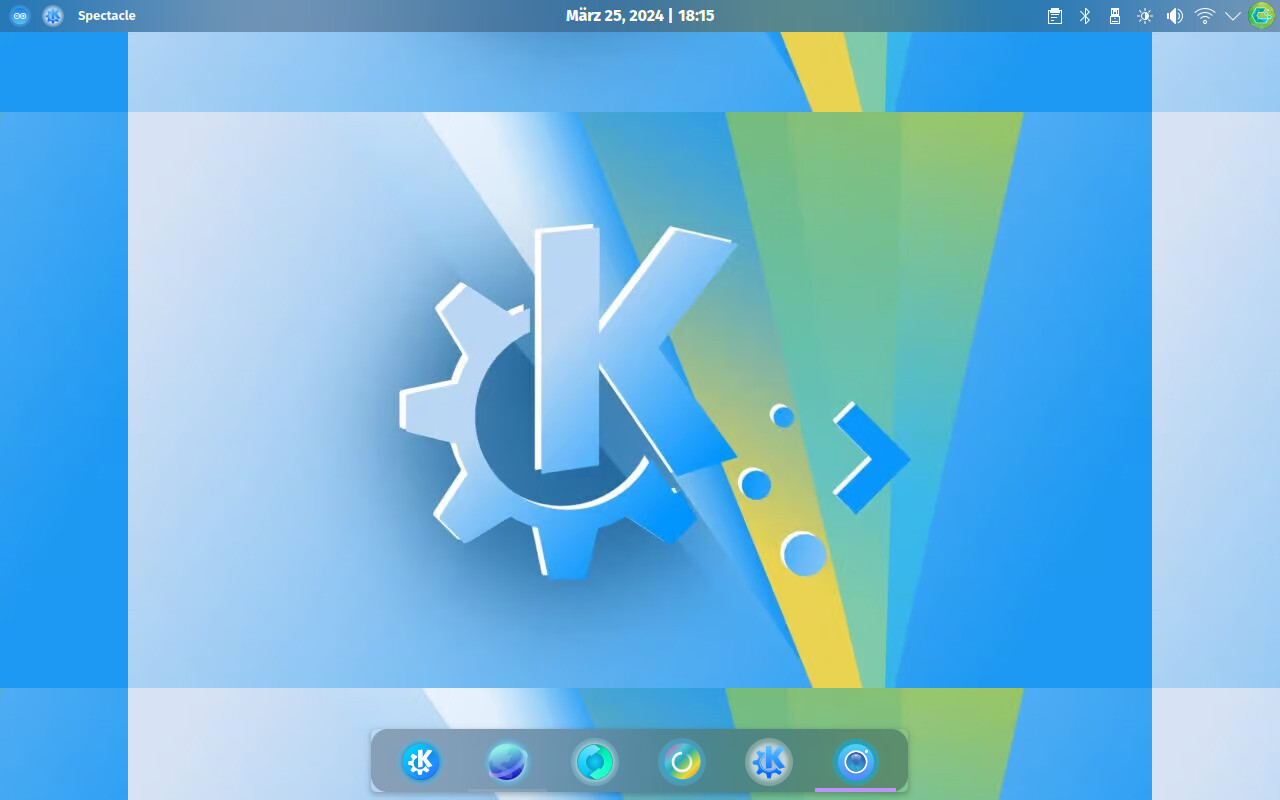Click the KDE gear icon in top panel
Viewport: 1280px width, 800px height.
(x=53, y=16)
